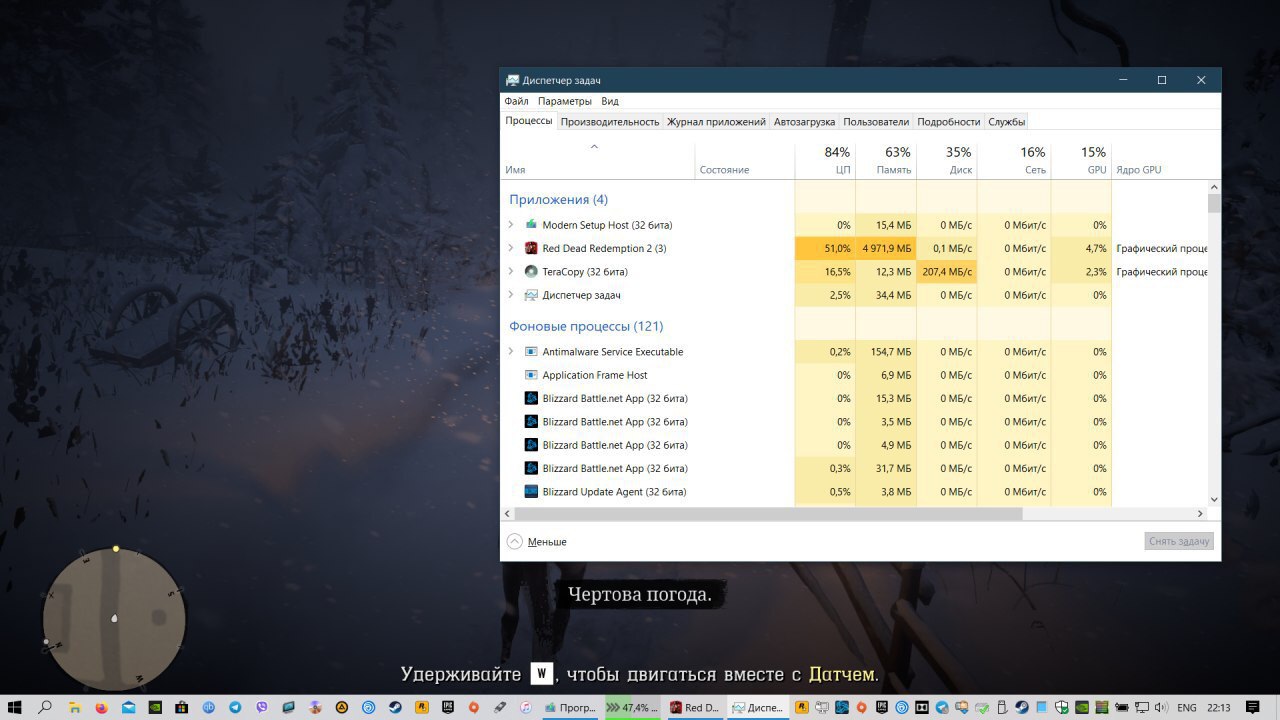Select the Фоновые процессы (121) group heading

click(x=586, y=326)
